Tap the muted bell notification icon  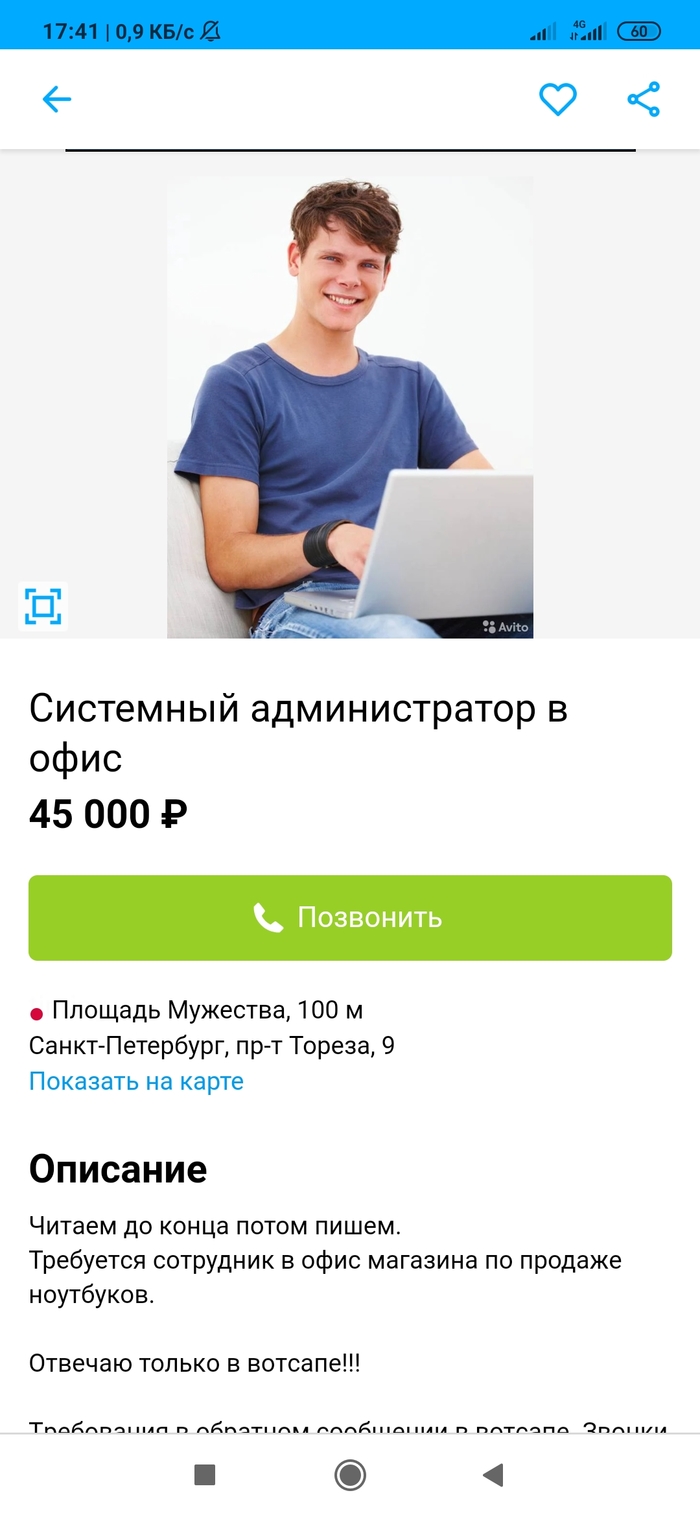(x=210, y=31)
